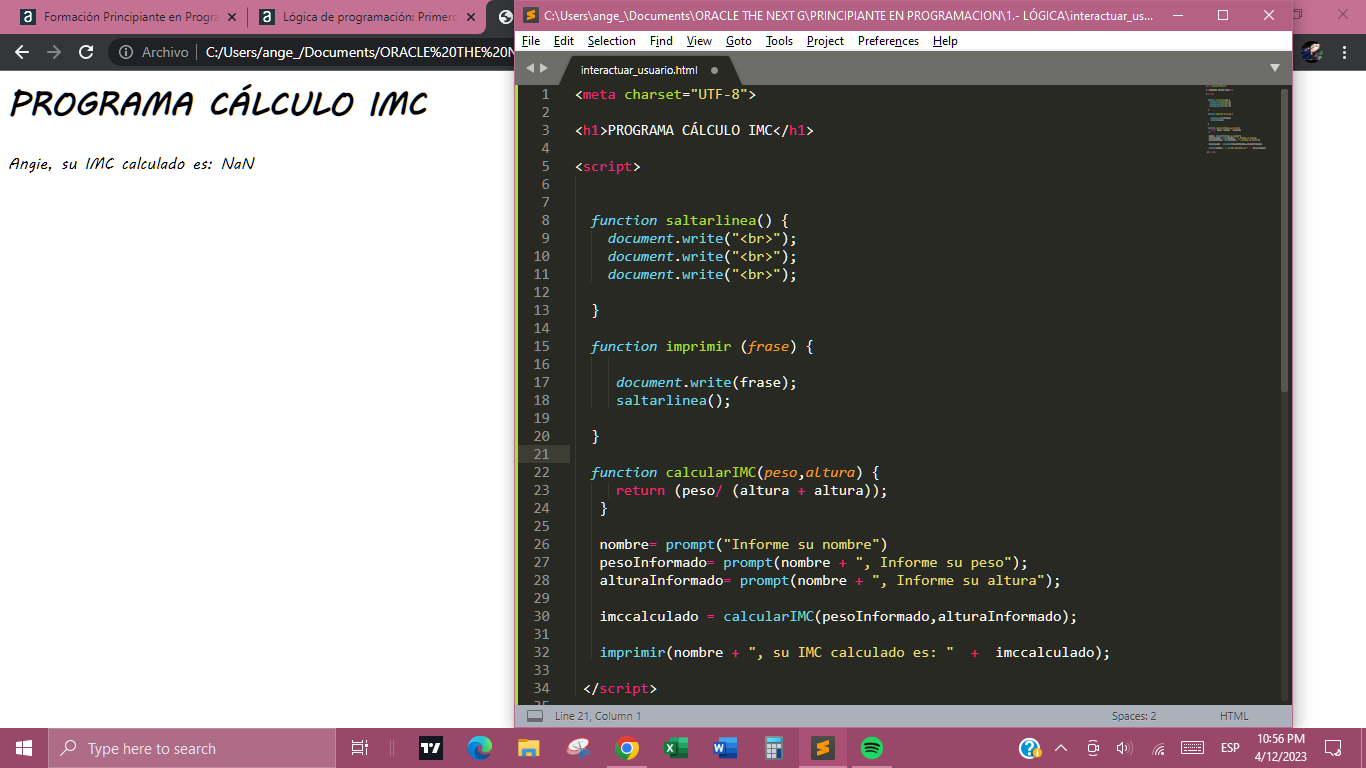Viewport: 1366px width, 768px height.
Task: Open the Snipping Tool taskbar icon
Action: coord(578,748)
